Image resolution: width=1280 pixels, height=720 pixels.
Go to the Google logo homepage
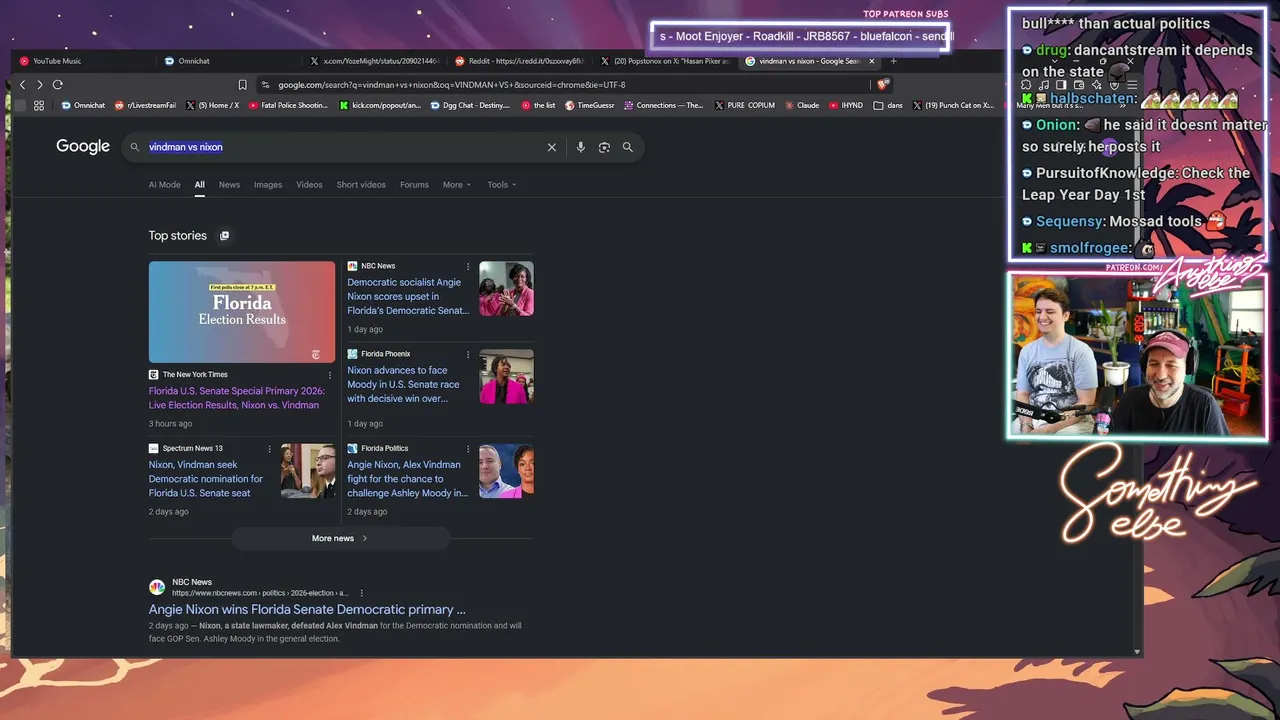click(x=83, y=147)
